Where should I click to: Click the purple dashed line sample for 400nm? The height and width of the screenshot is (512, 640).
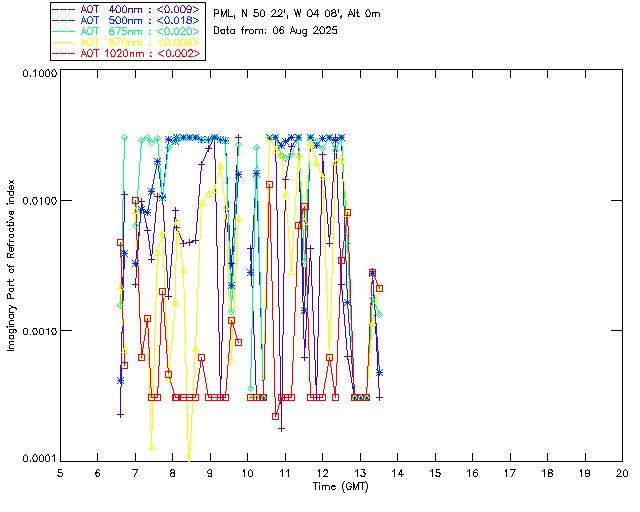tap(64, 8)
